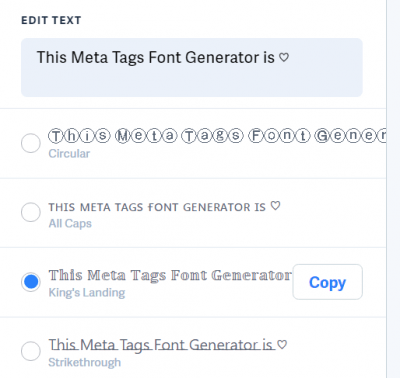Viewport: 400px width, 378px height.
Task: Click inside the Edit Text input box
Action: pyautogui.click(x=192, y=67)
